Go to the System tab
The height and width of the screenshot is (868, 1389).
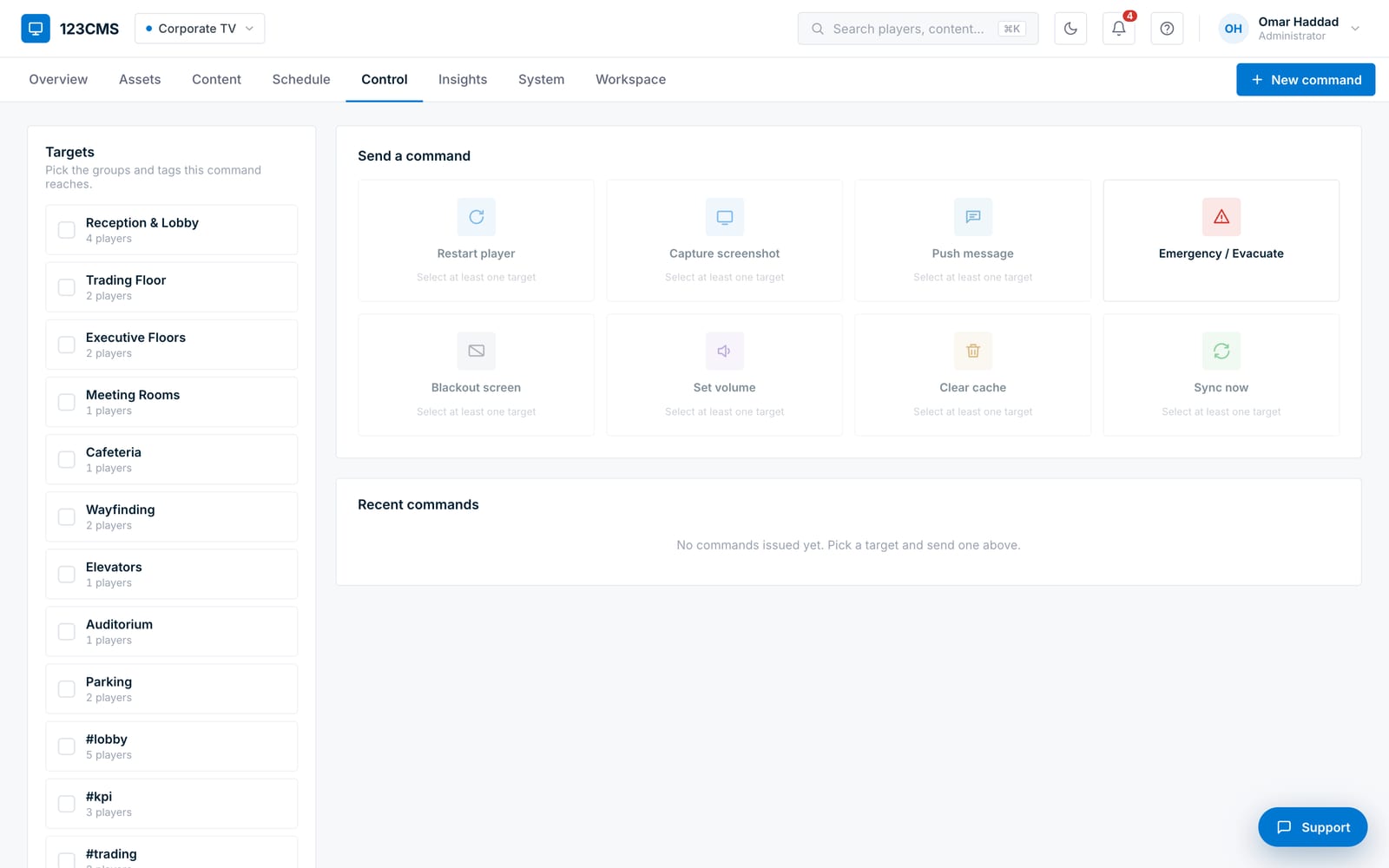tap(541, 79)
